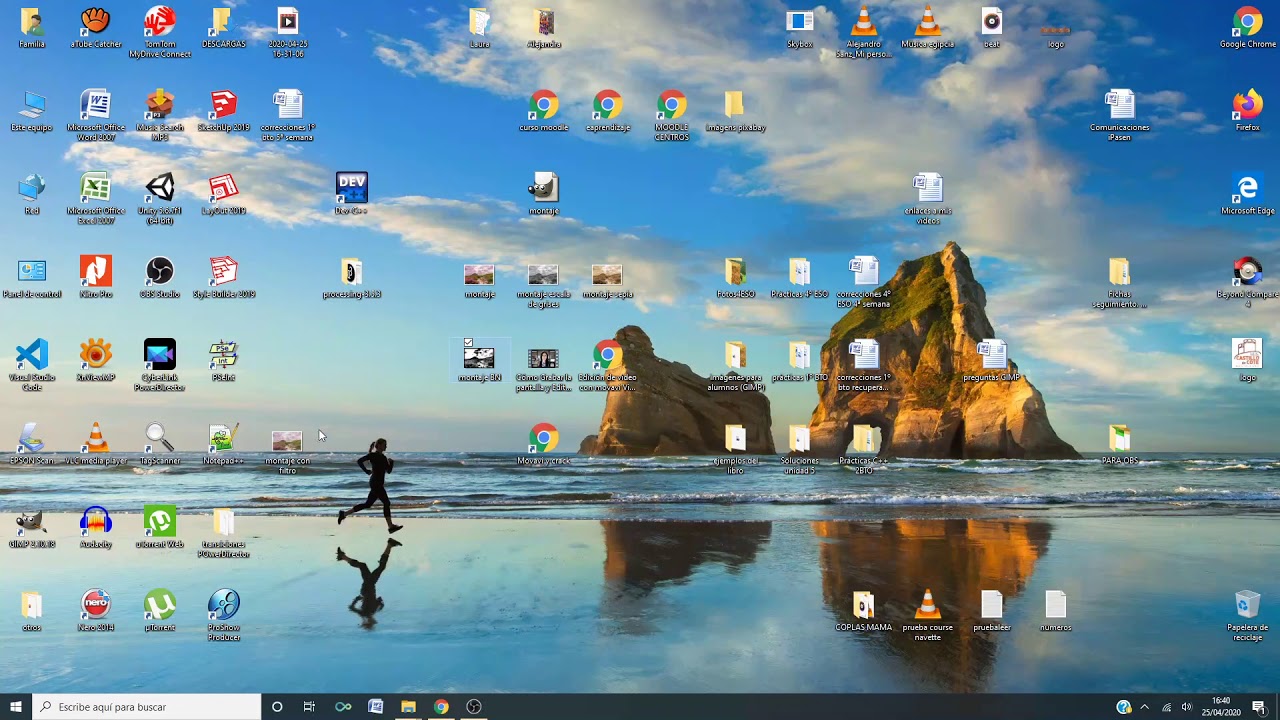The width and height of the screenshot is (1280, 720).
Task: Uncheck the montaje BN selection checkbox
Action: (x=468, y=343)
